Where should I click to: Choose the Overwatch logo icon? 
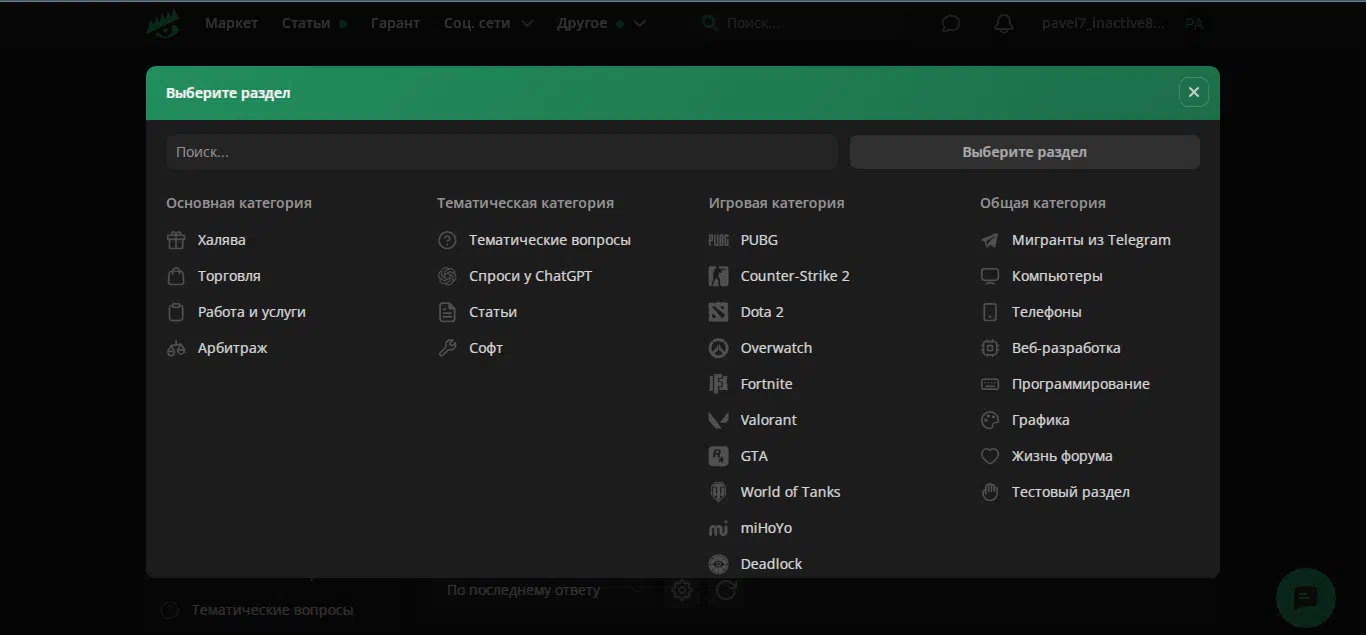point(718,348)
